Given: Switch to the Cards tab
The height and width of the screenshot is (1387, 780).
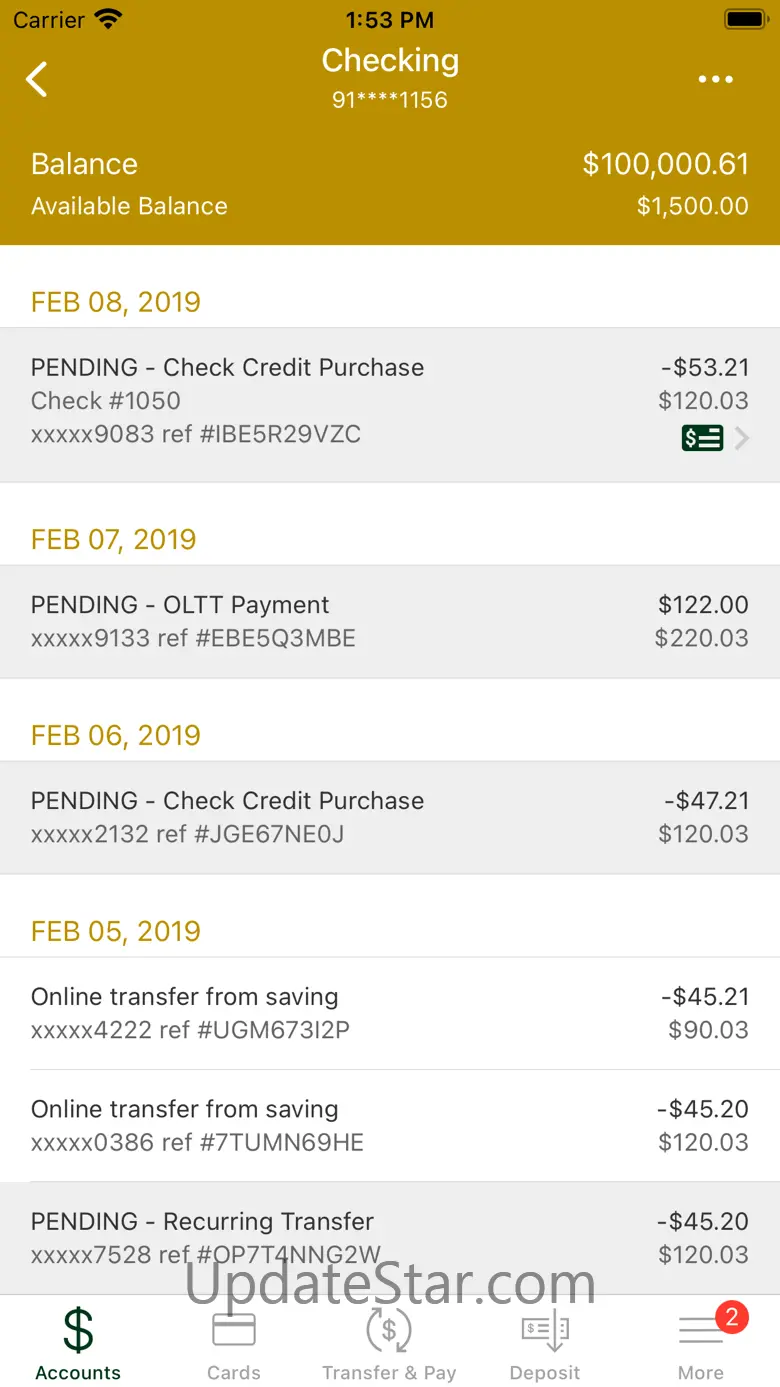Looking at the screenshot, I should pyautogui.click(x=234, y=1341).
